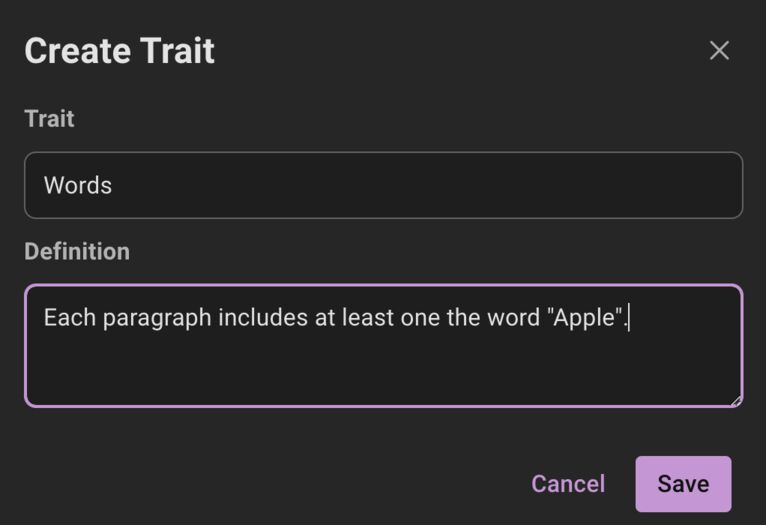Cancel trait creation
Screen dimensions: 766x525
[568, 484]
